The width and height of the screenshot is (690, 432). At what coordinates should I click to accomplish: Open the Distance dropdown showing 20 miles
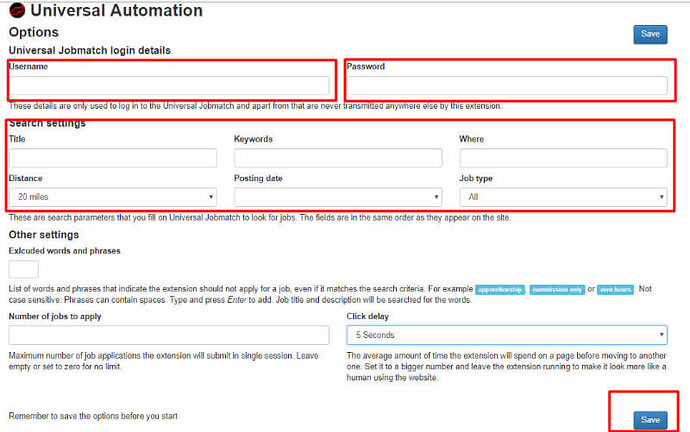click(x=112, y=197)
